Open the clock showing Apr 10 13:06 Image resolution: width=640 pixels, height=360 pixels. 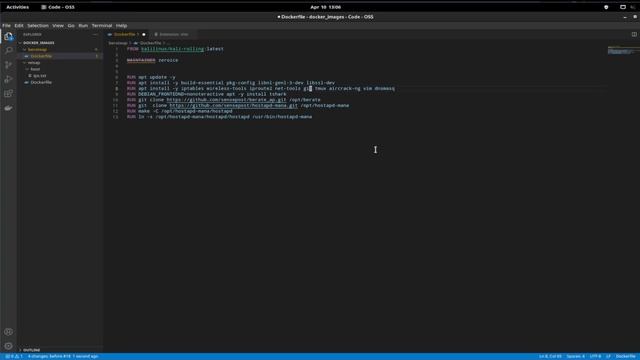325,7
